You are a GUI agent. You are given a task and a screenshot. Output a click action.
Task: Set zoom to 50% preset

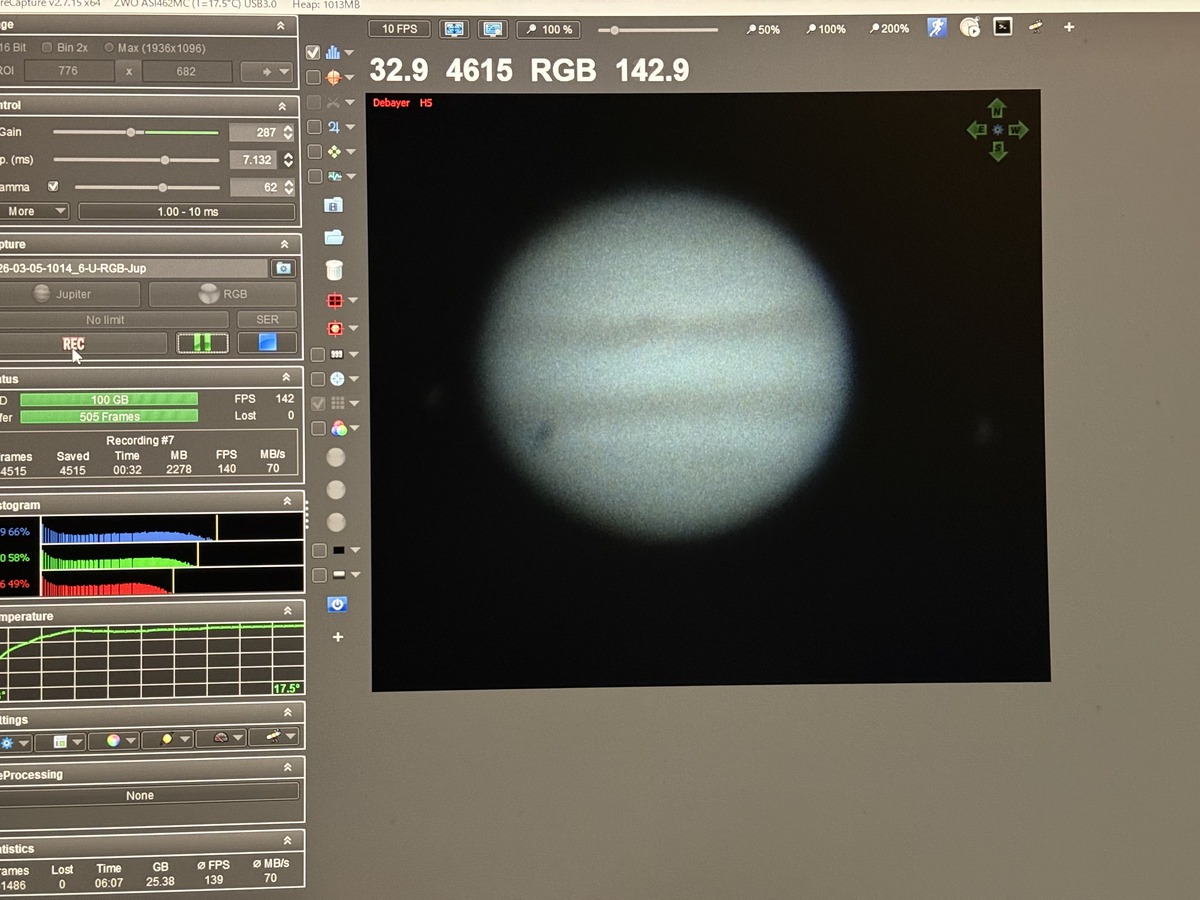[x=763, y=29]
